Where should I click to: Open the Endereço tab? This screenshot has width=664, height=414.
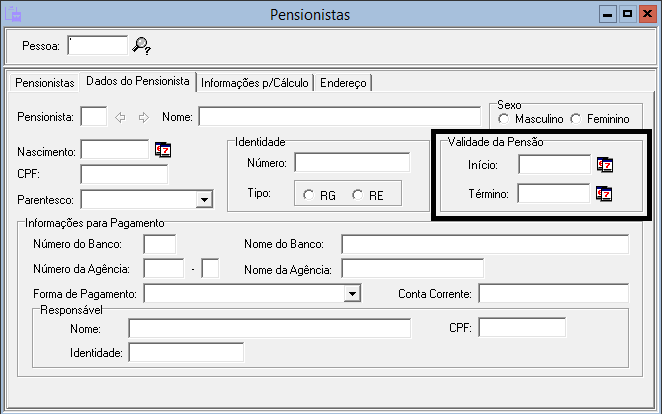click(x=344, y=82)
